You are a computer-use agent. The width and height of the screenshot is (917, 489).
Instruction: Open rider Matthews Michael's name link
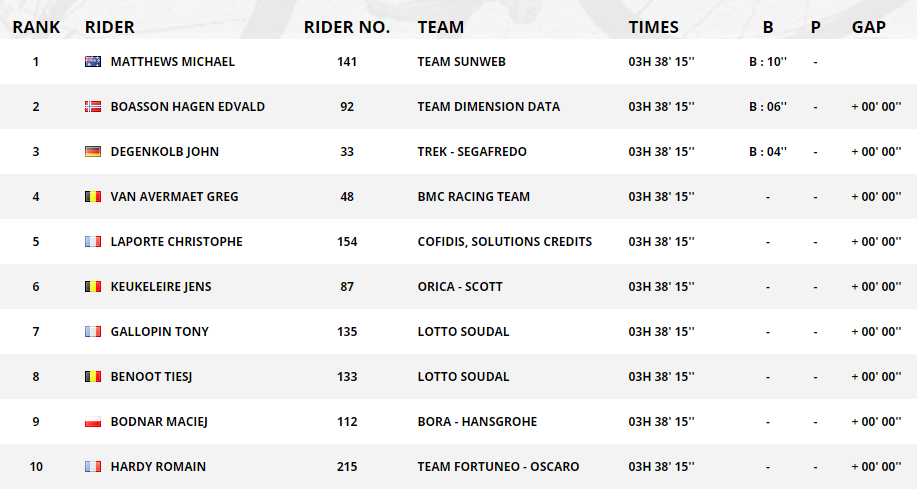point(173,62)
